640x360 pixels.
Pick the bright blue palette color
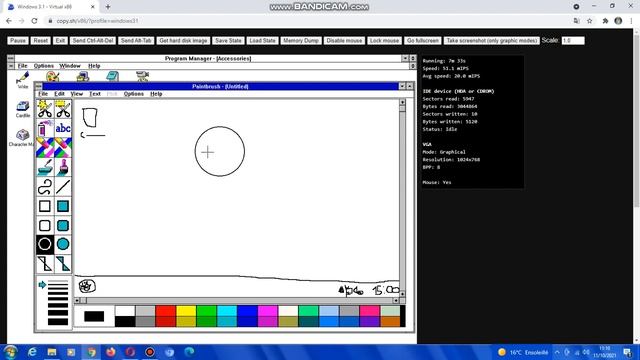click(x=247, y=311)
